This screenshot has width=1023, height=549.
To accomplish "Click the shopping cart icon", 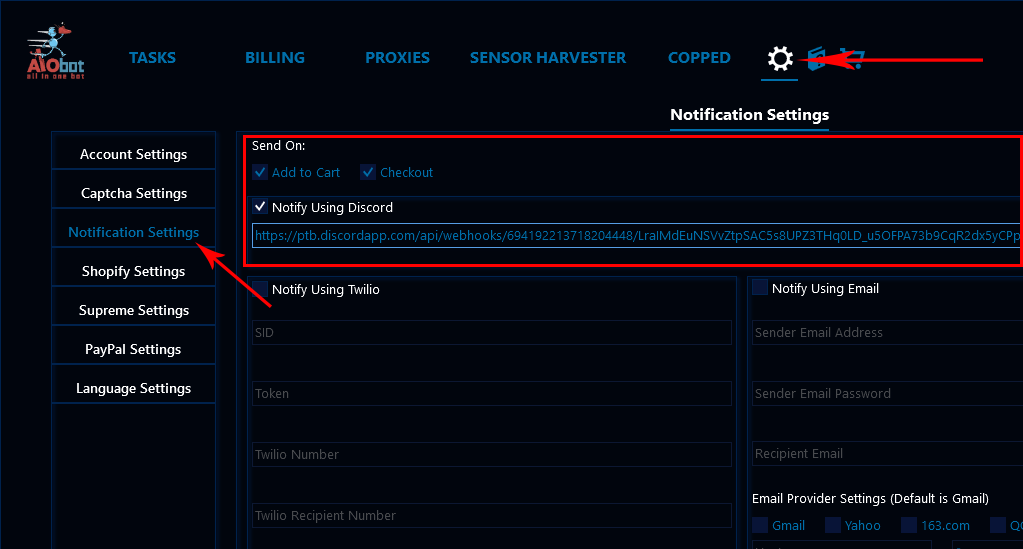I will click(852, 59).
